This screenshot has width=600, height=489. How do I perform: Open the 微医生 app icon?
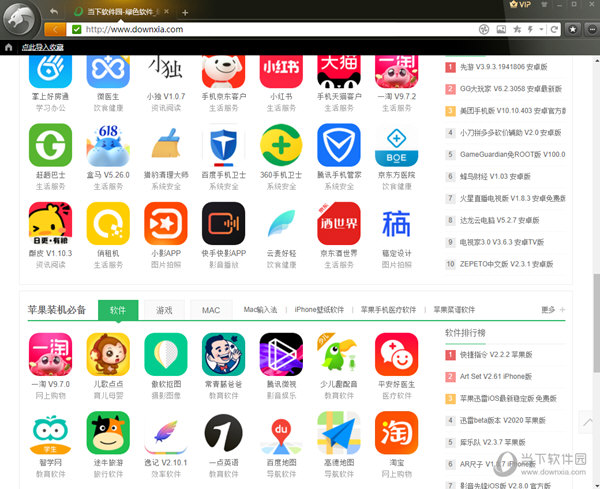[x=108, y=72]
